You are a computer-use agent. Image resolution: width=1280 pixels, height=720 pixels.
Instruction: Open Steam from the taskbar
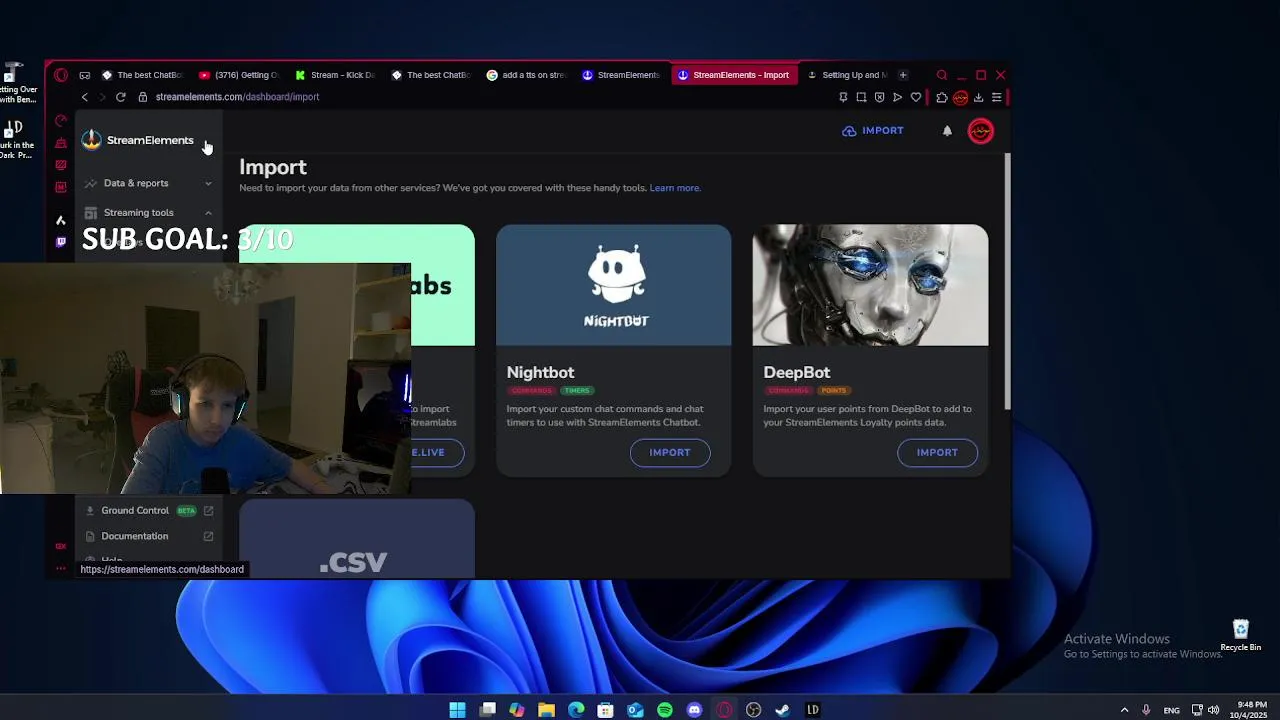783,710
